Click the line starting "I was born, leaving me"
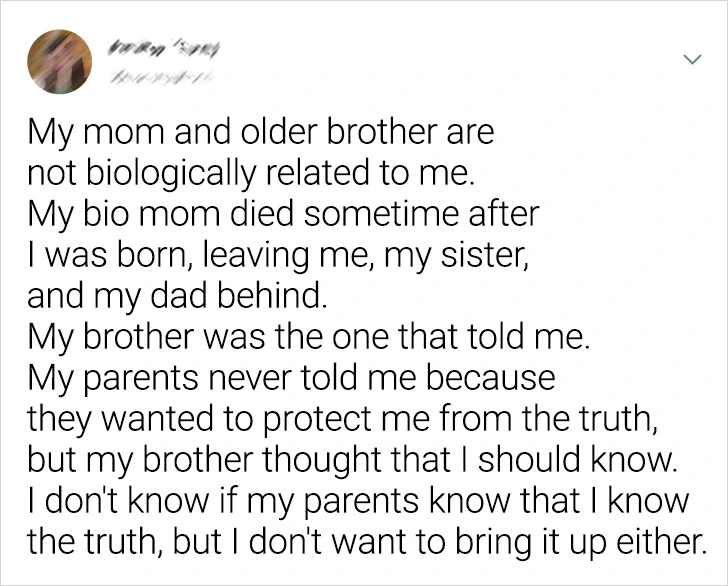Screen dimensions: 728x586 (270, 255)
